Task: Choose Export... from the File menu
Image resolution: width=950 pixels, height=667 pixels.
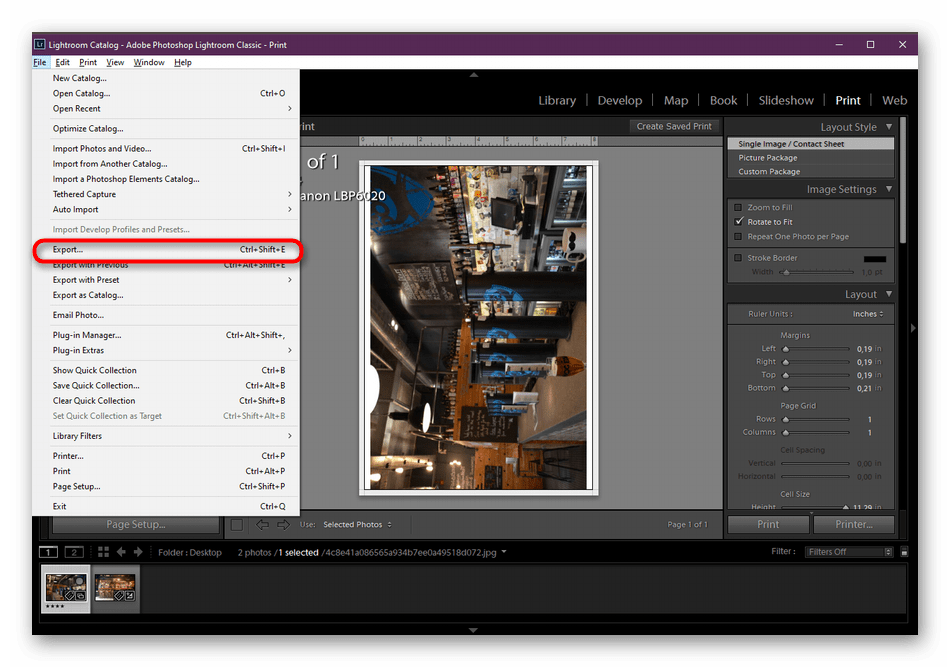Action: (167, 250)
